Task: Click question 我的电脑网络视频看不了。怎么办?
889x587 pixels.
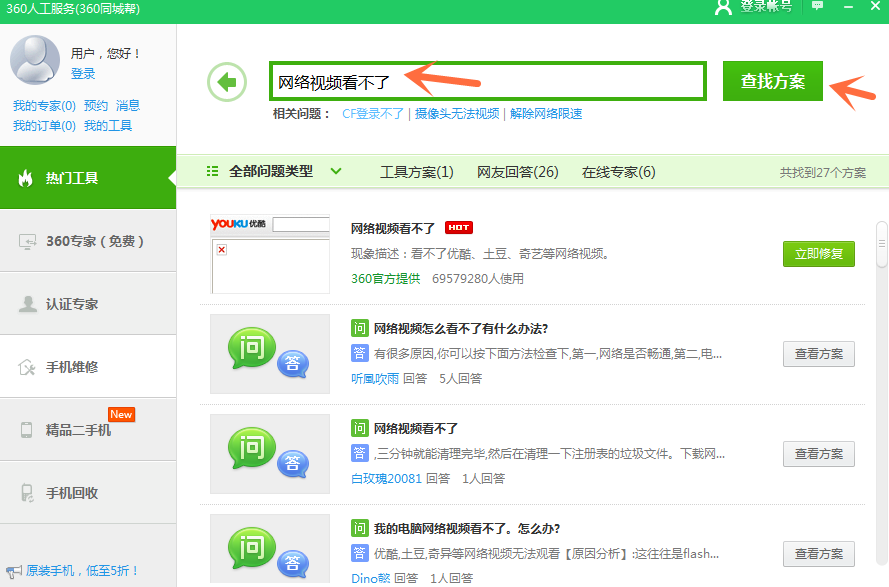Action: coord(467,529)
